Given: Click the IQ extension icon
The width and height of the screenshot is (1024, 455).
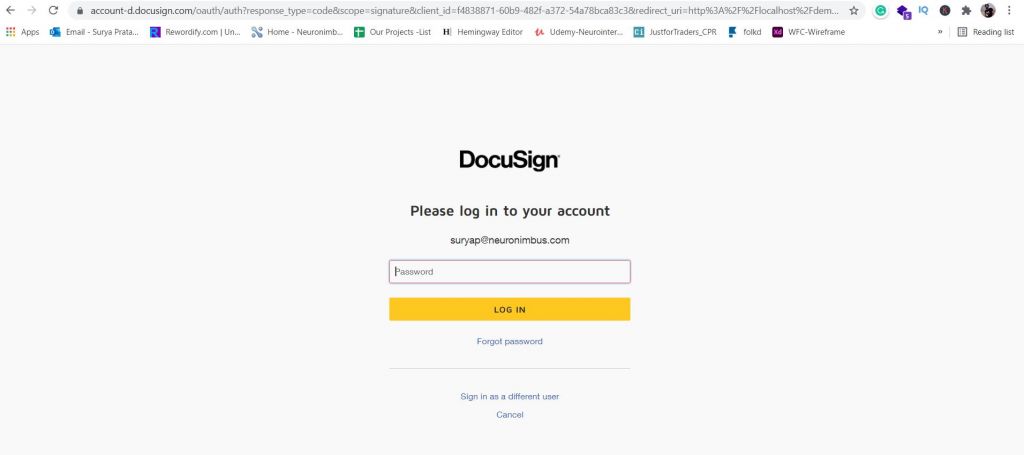Looking at the screenshot, I should pos(923,10).
